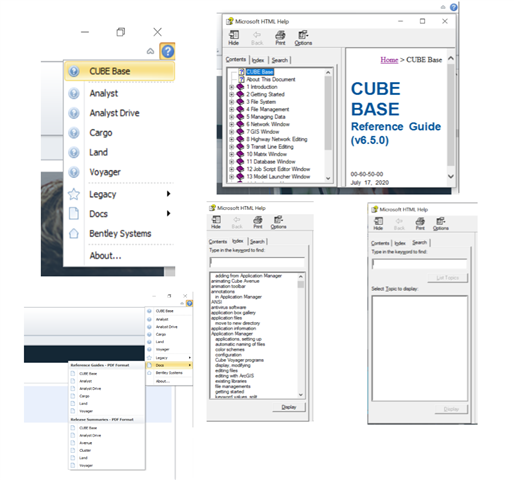Expand the 5 Managing Data tree node
This screenshot has width=514, height=480.
click(x=232, y=117)
